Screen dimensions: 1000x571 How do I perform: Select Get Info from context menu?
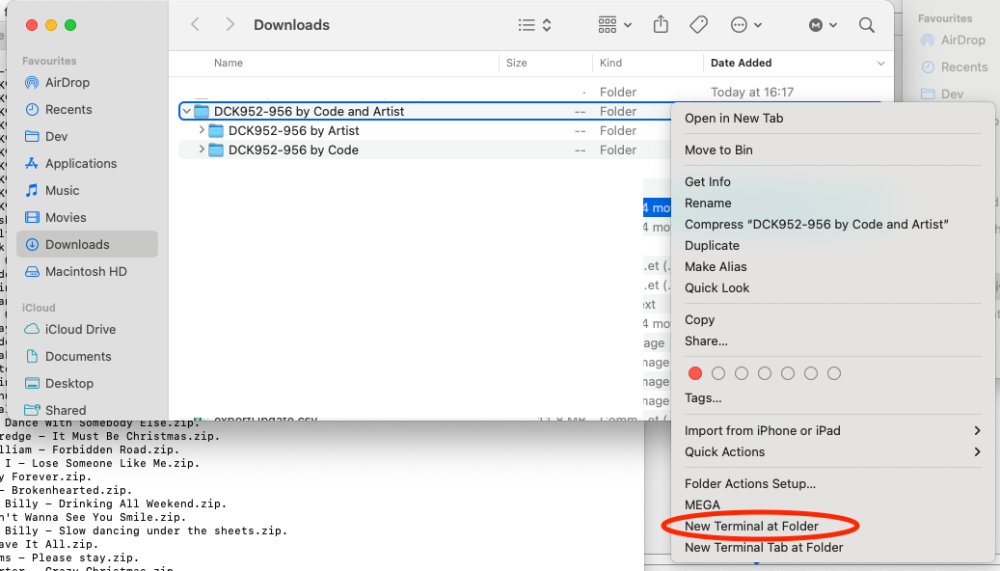tap(707, 182)
